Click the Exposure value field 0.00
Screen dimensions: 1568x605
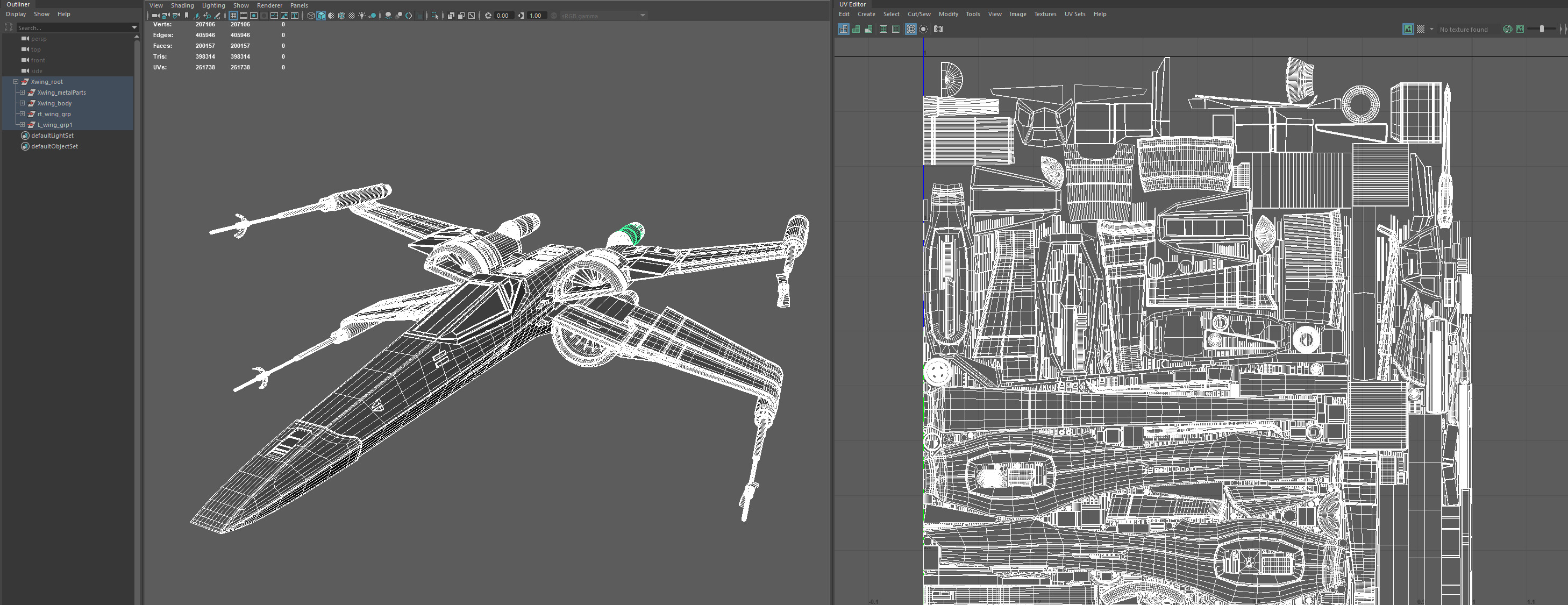[x=504, y=15]
